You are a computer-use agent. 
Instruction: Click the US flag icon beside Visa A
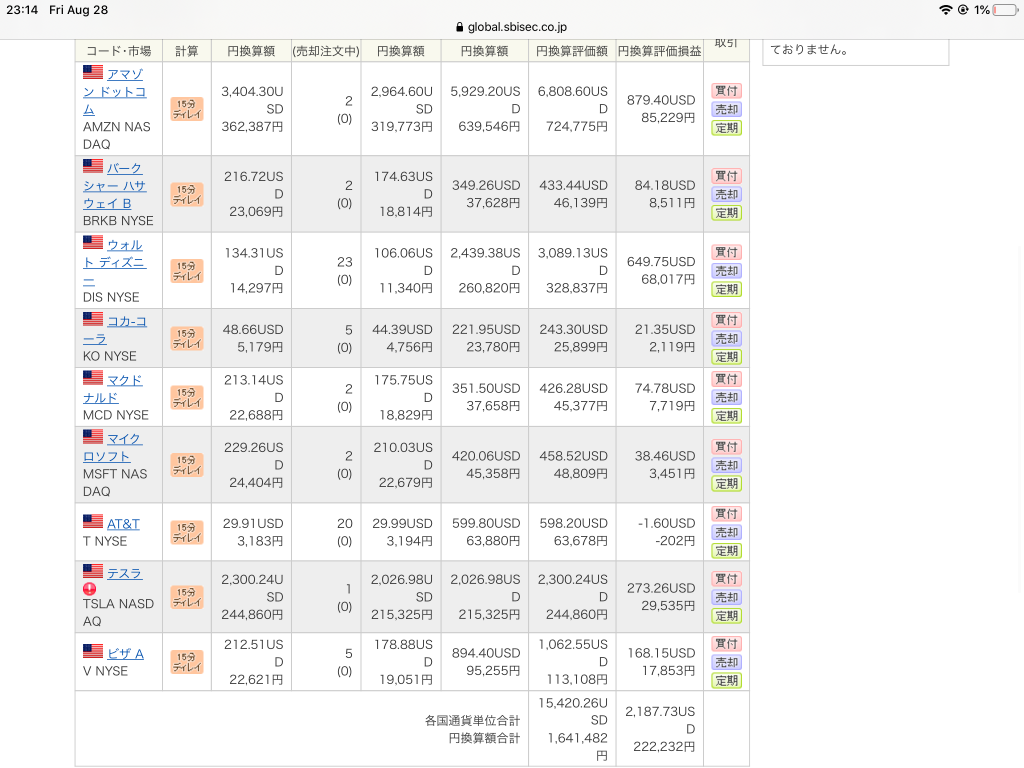[x=93, y=651]
